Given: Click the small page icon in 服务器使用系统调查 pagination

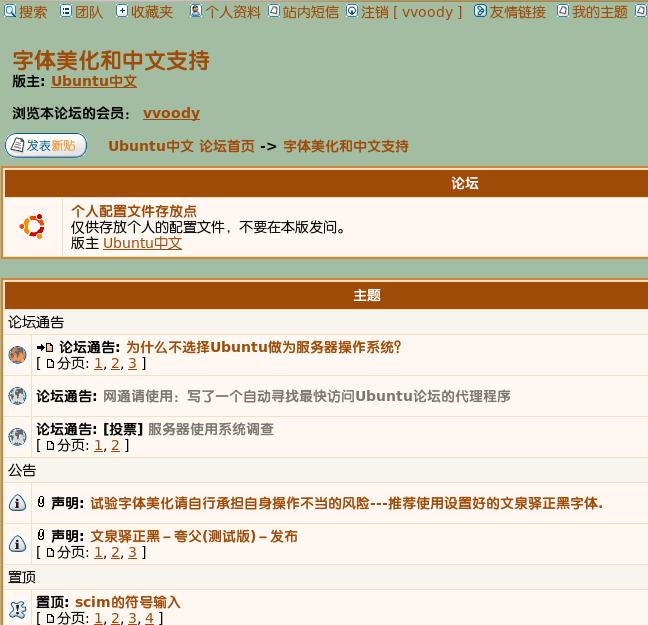Looking at the screenshot, I should [x=50, y=446].
